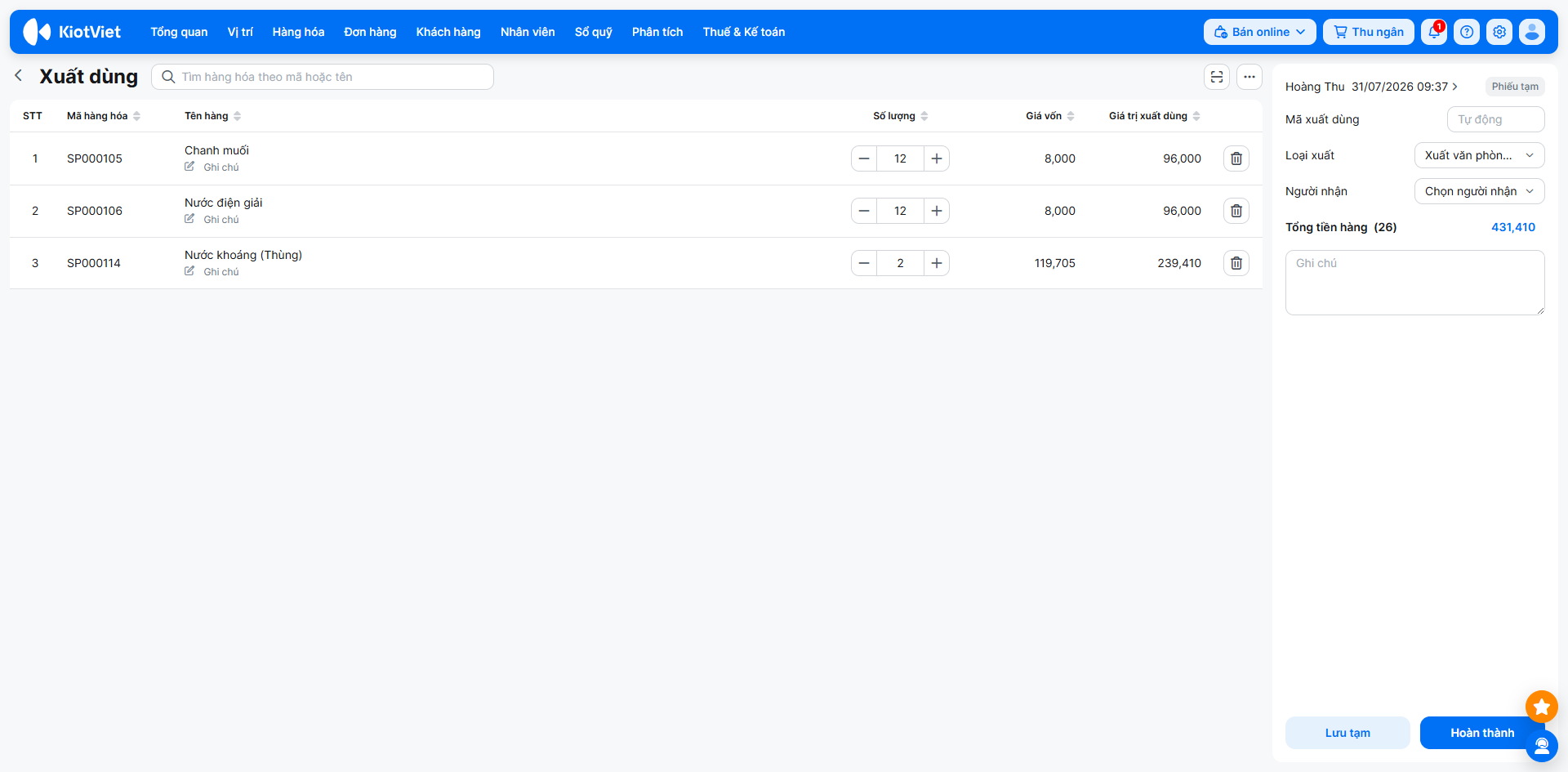Click product code SP000106
1568x772 pixels.
coord(95,211)
